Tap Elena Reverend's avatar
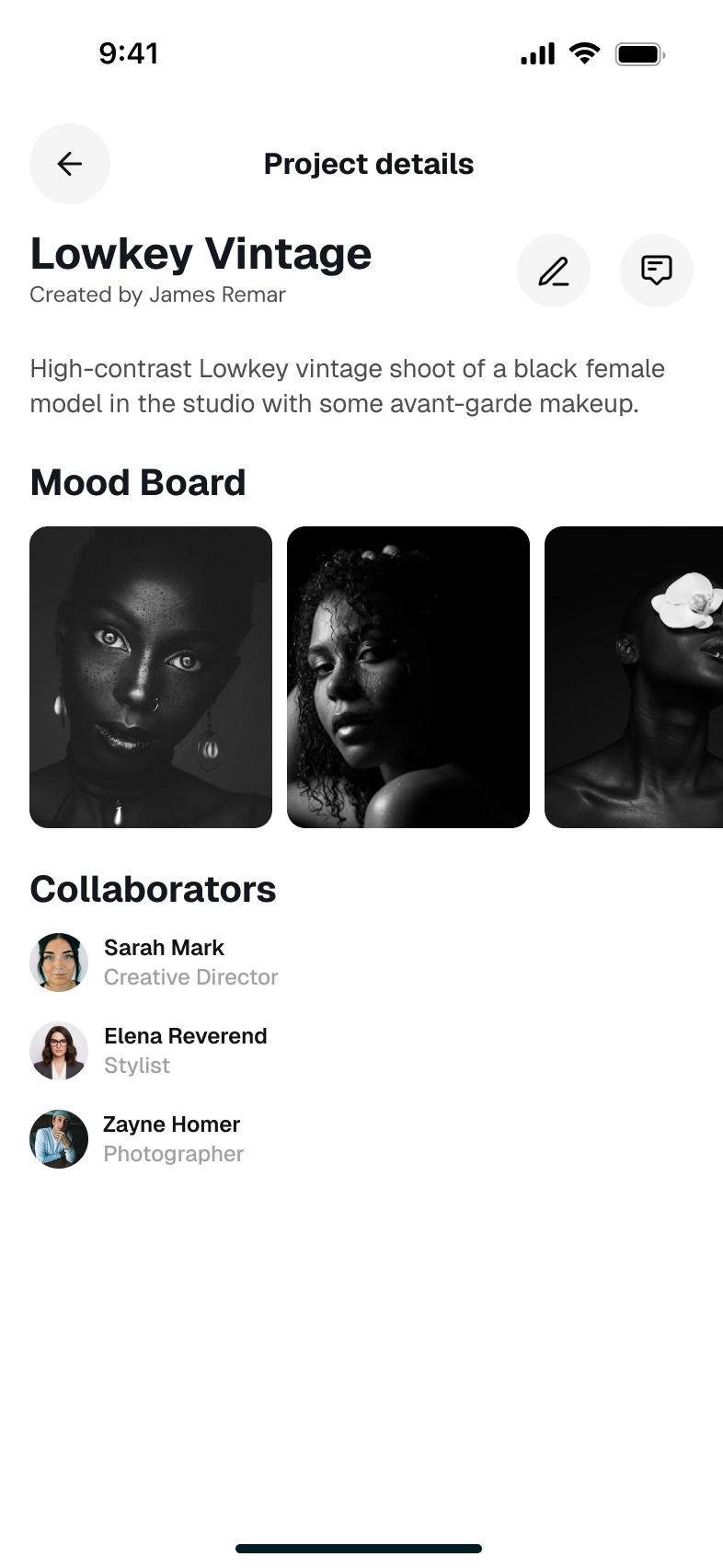The image size is (723, 1568). [59, 1051]
